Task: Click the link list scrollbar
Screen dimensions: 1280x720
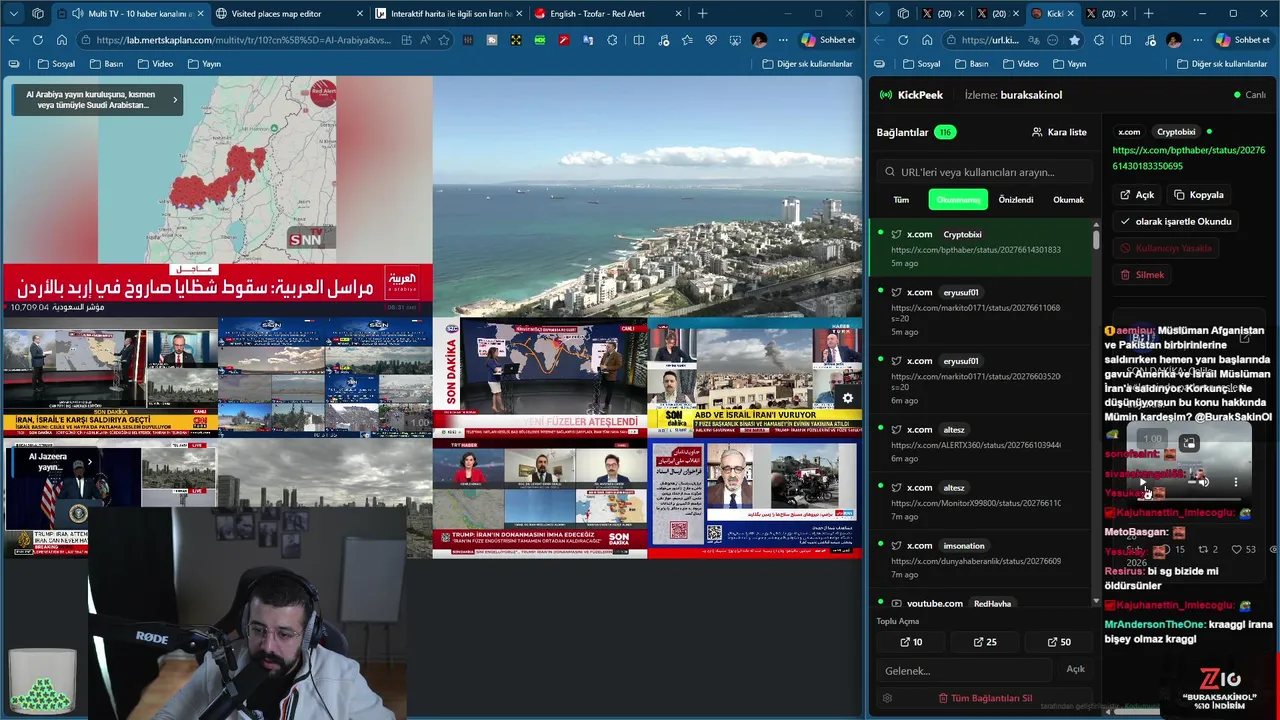Action: (x=1096, y=240)
